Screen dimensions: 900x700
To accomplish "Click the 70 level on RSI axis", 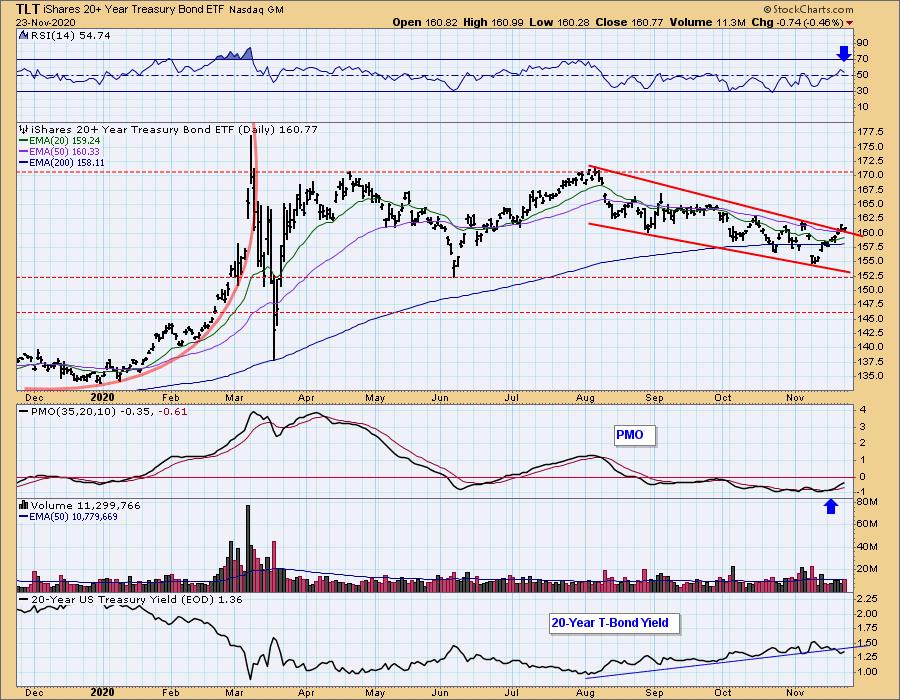I will tap(862, 59).
